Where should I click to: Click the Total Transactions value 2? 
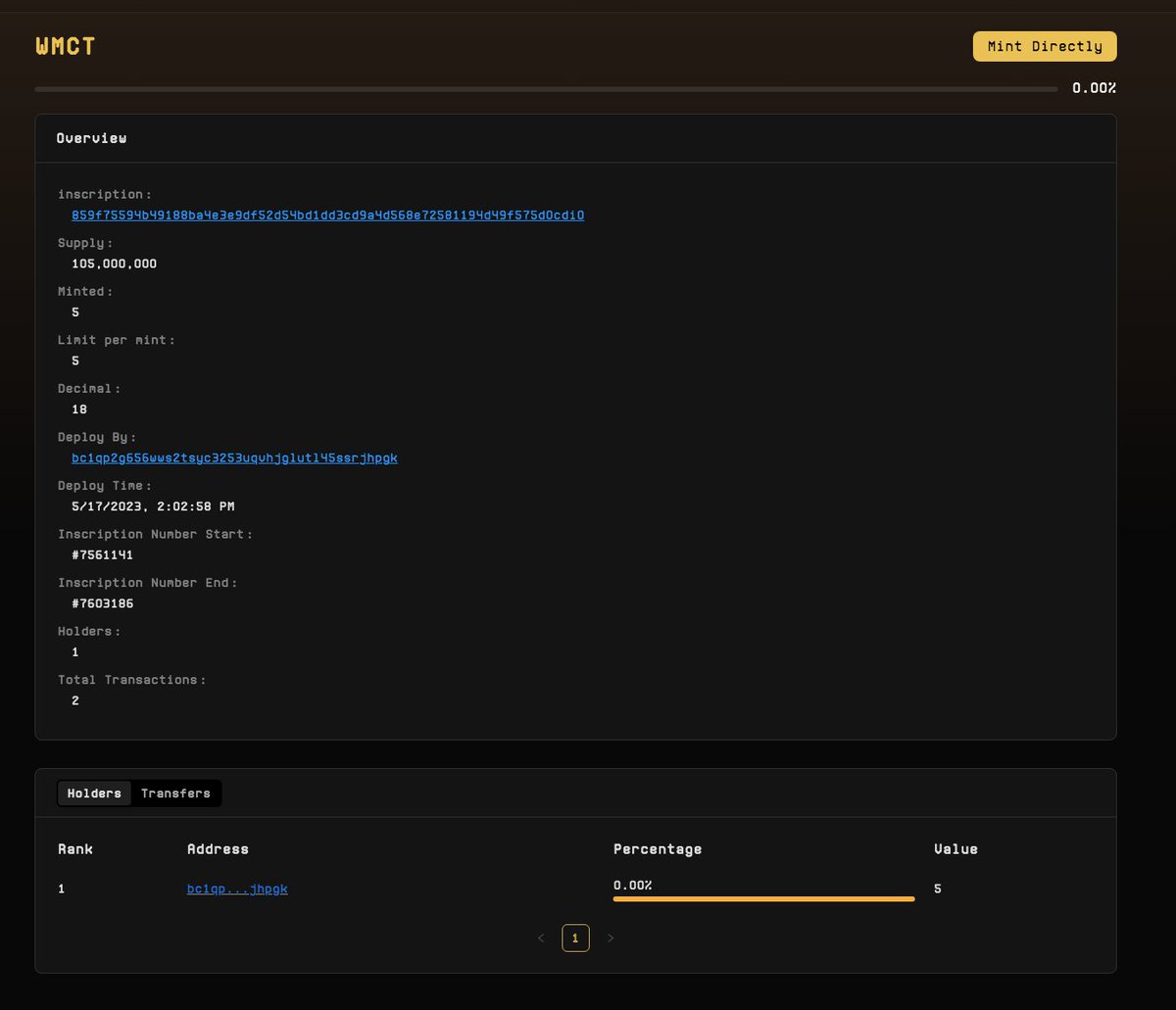point(75,701)
